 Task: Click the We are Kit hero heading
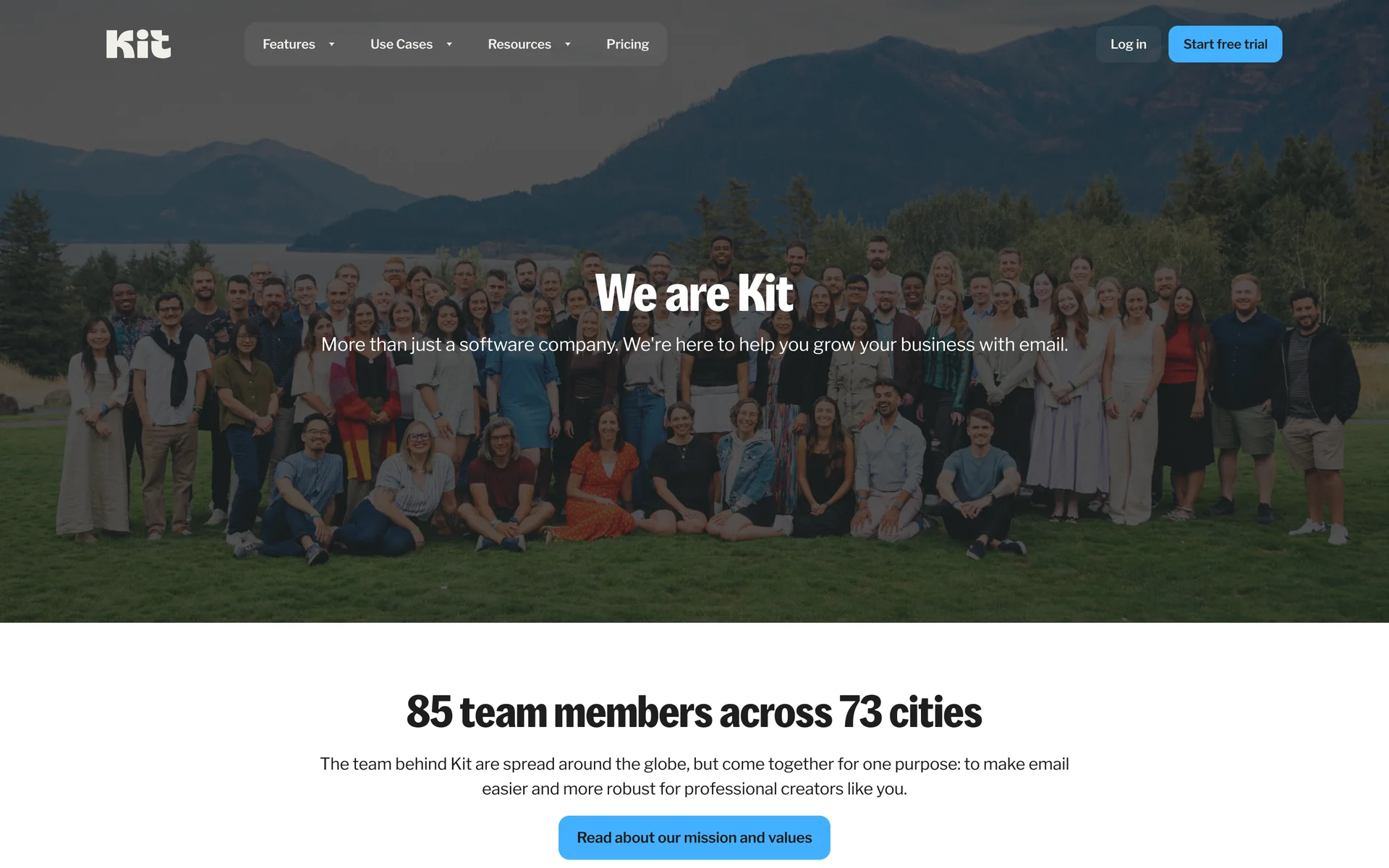tap(694, 293)
